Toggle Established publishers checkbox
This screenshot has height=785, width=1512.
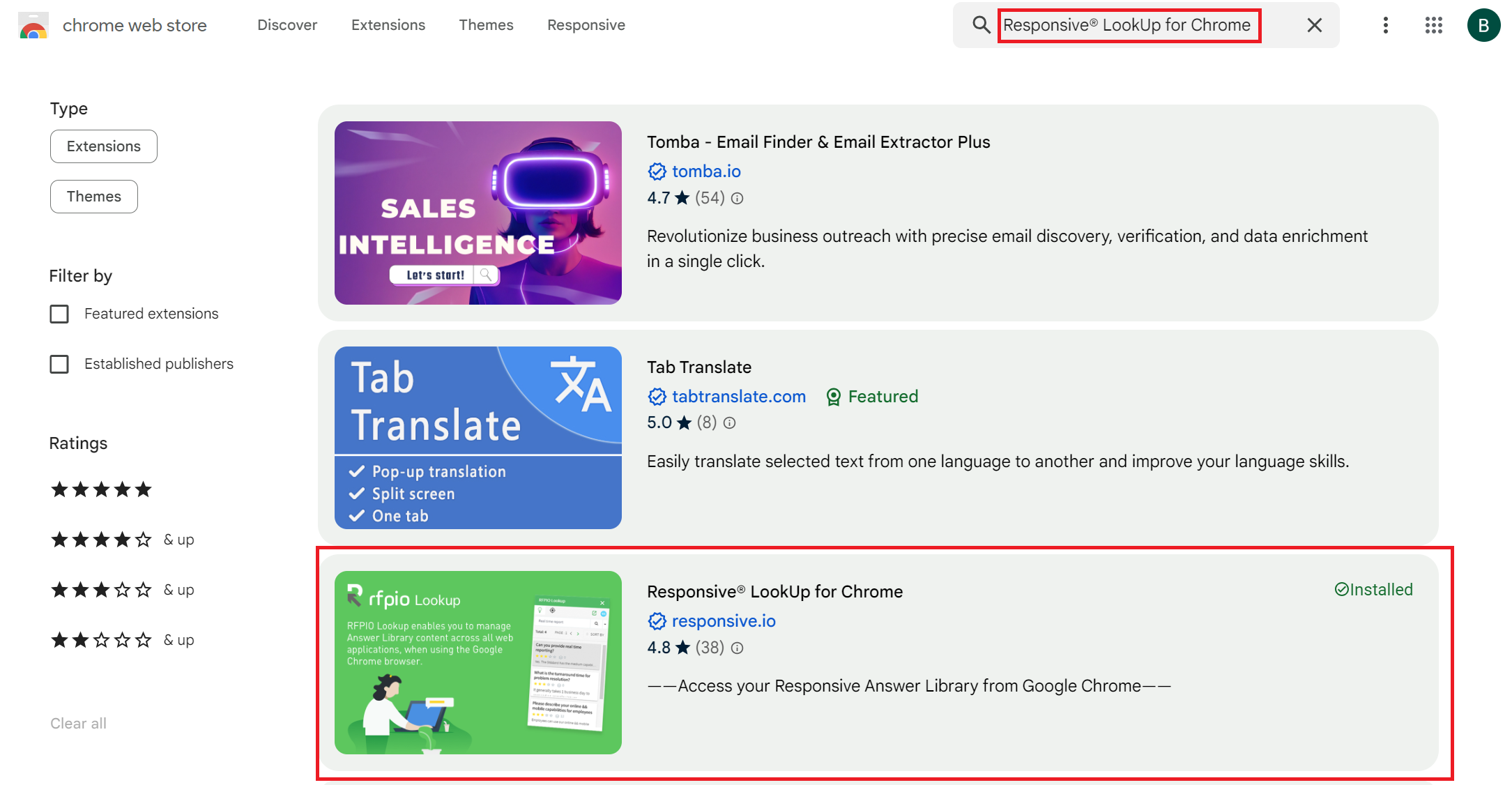(x=59, y=365)
